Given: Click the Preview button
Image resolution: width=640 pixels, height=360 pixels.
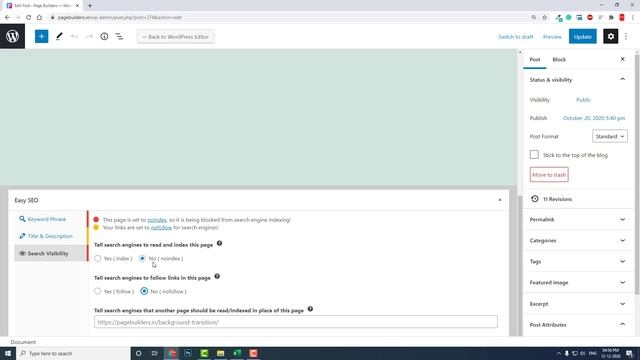Looking at the screenshot, I should pyautogui.click(x=552, y=37).
